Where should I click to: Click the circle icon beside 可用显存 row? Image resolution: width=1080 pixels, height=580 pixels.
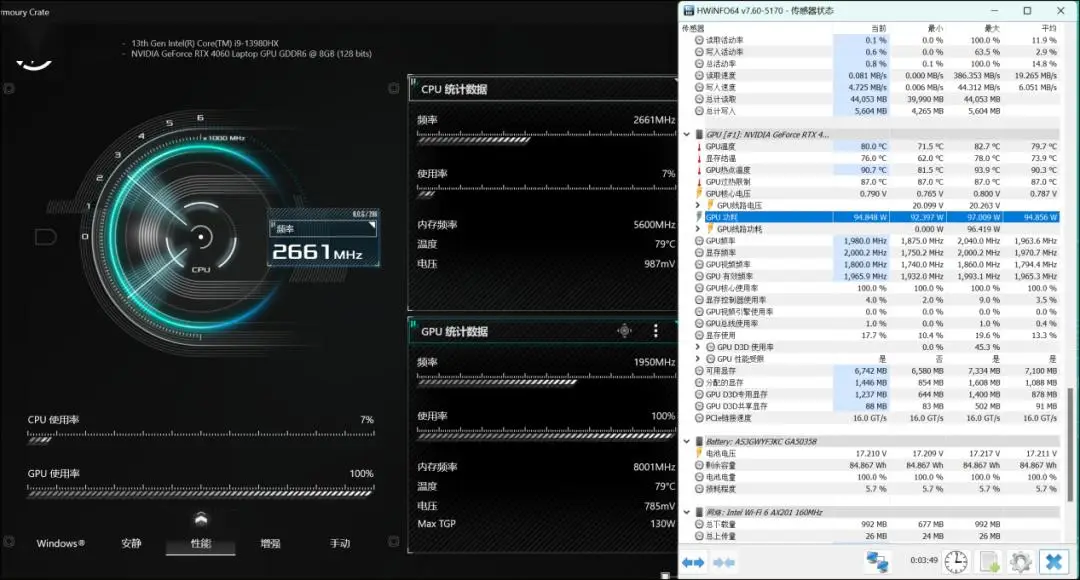(699, 371)
